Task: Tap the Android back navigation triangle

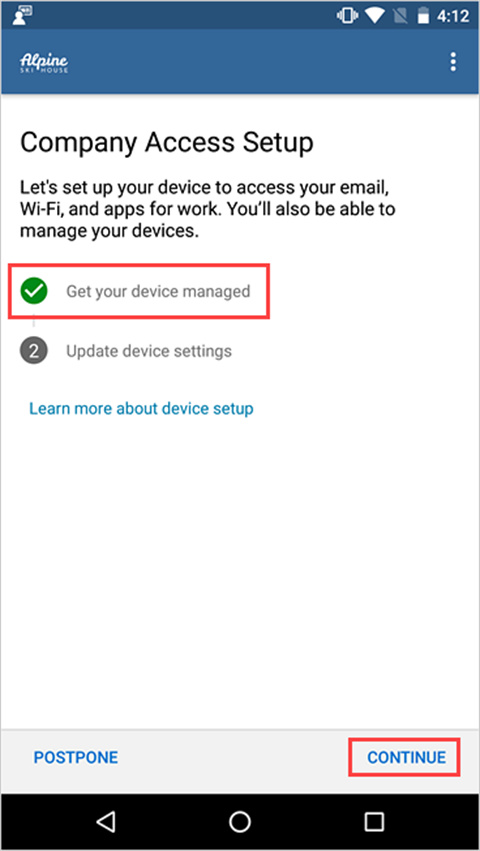Action: click(x=105, y=822)
